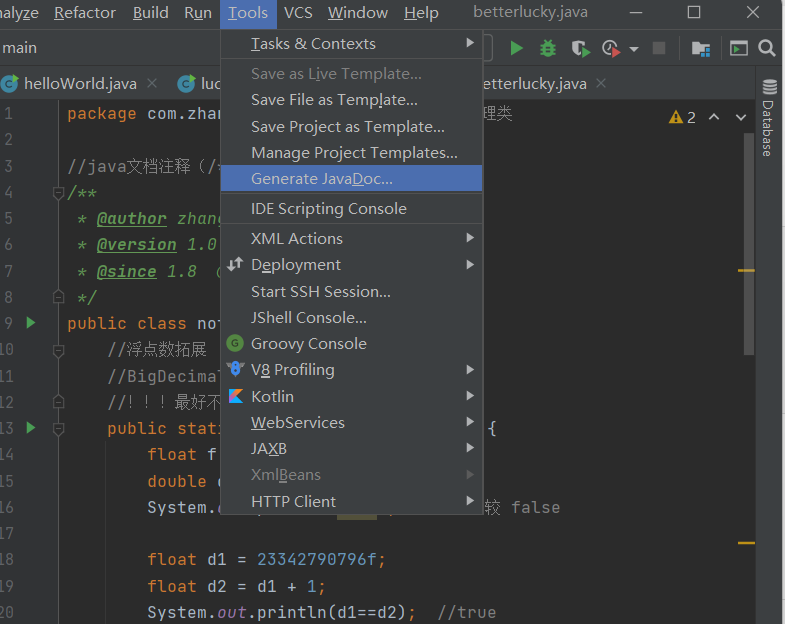Switch to helloWorld.java editor tab

click(80, 83)
